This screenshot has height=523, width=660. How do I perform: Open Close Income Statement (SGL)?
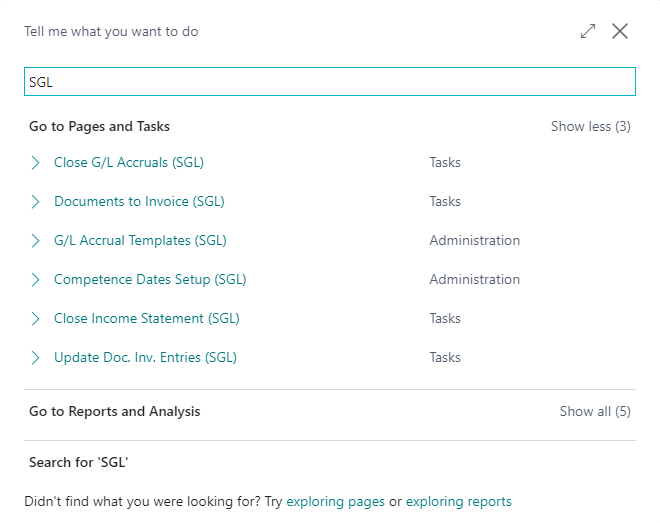click(x=147, y=318)
